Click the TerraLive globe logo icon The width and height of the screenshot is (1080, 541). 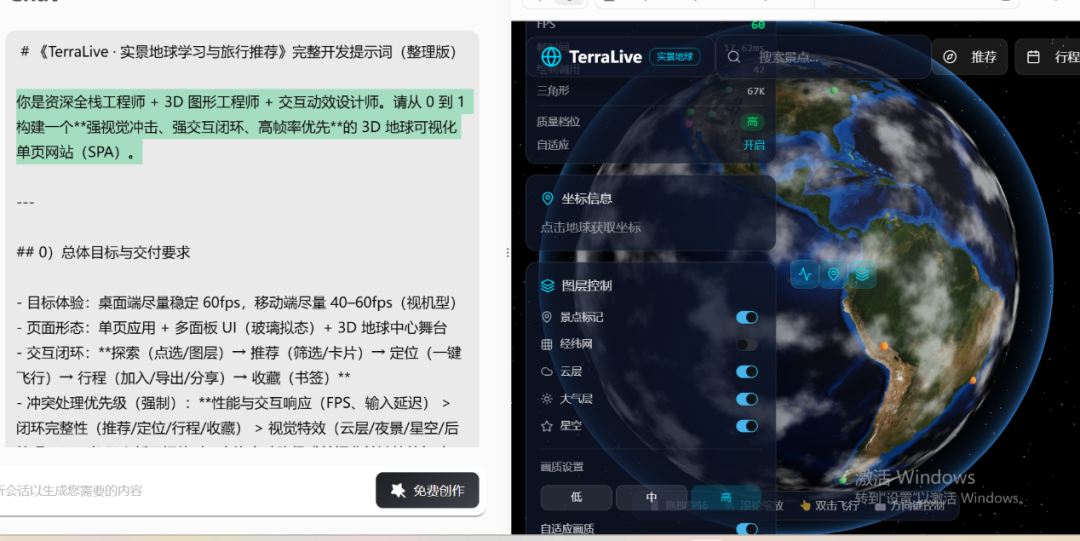click(x=551, y=57)
